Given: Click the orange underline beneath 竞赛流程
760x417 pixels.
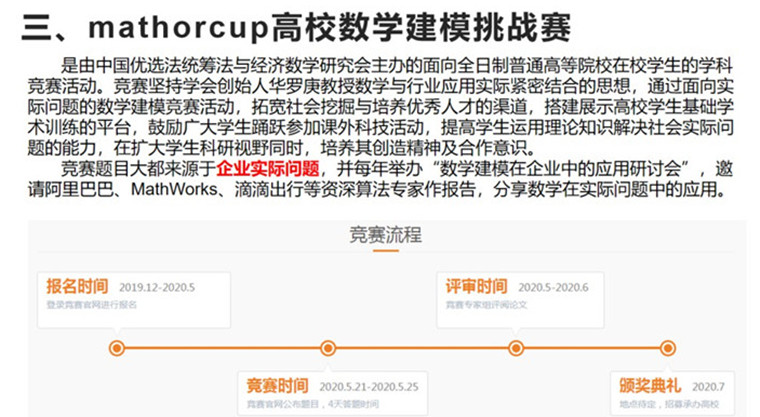Looking at the screenshot, I should [x=385, y=252].
